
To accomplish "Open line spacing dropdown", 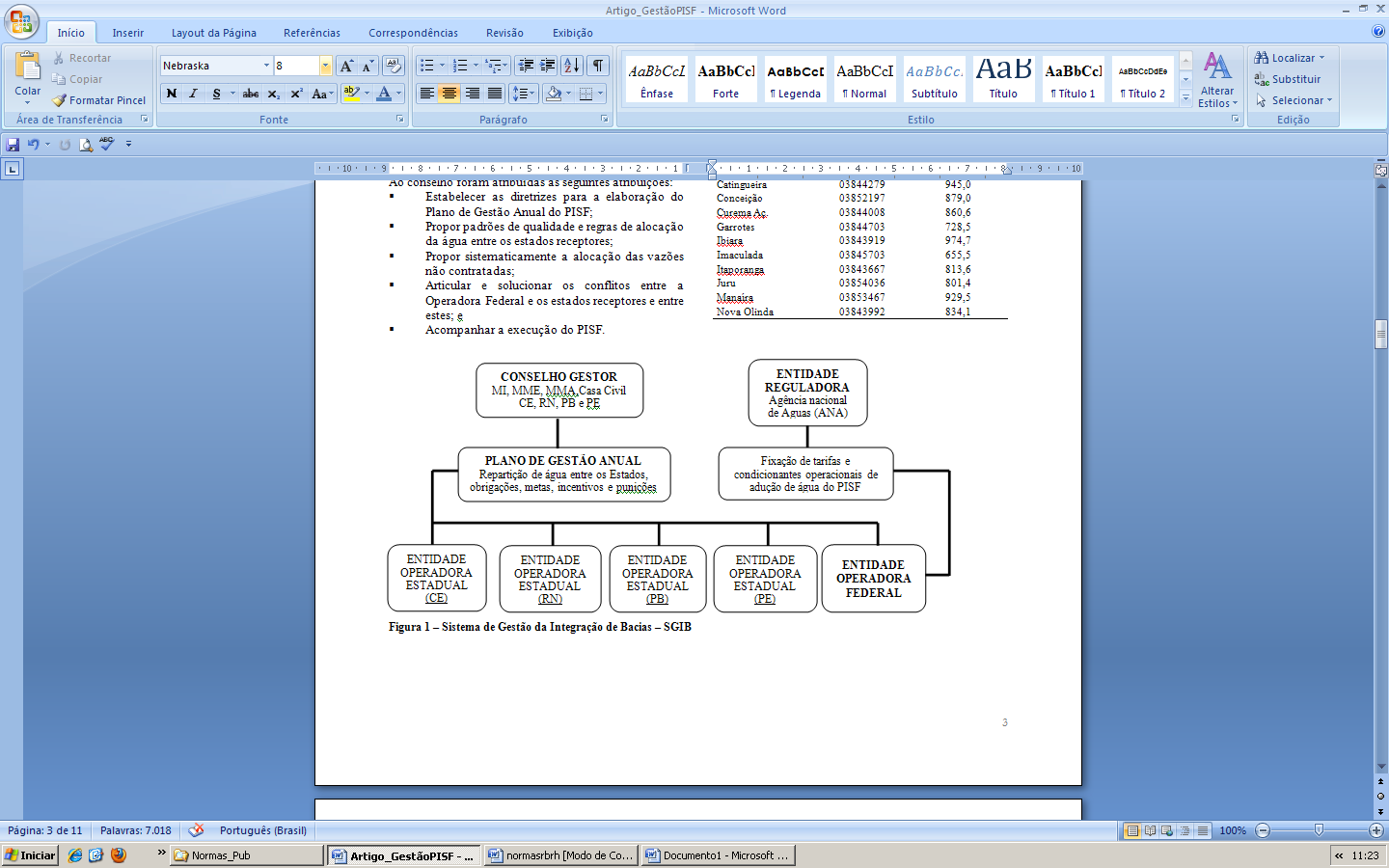I will pyautogui.click(x=523, y=94).
